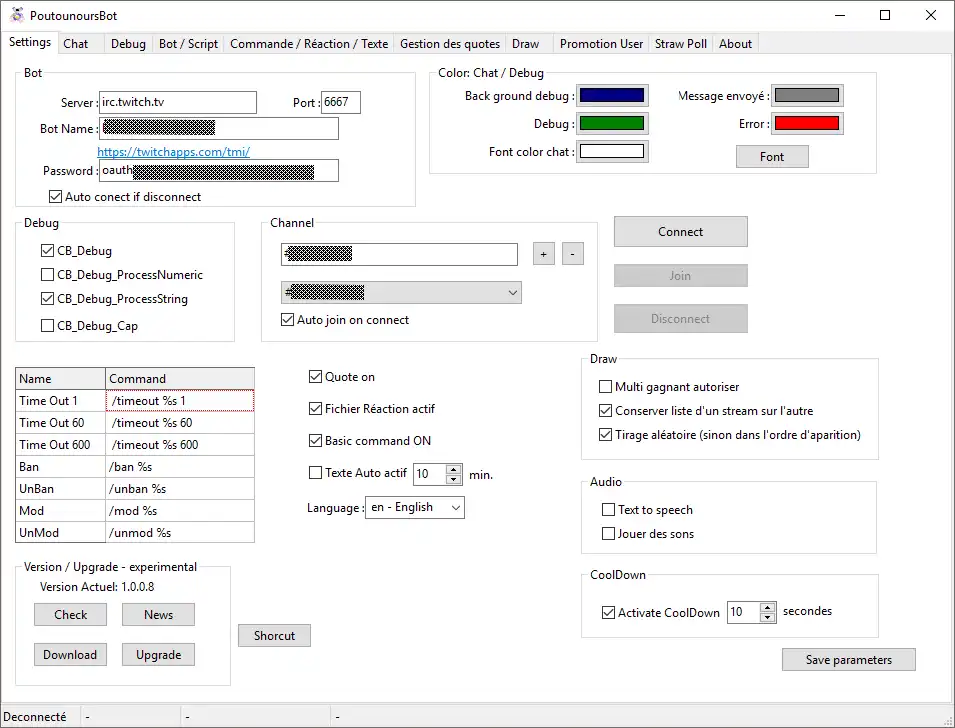The height and width of the screenshot is (728, 955).
Task: Change the Error red color swatch
Action: coord(807,124)
